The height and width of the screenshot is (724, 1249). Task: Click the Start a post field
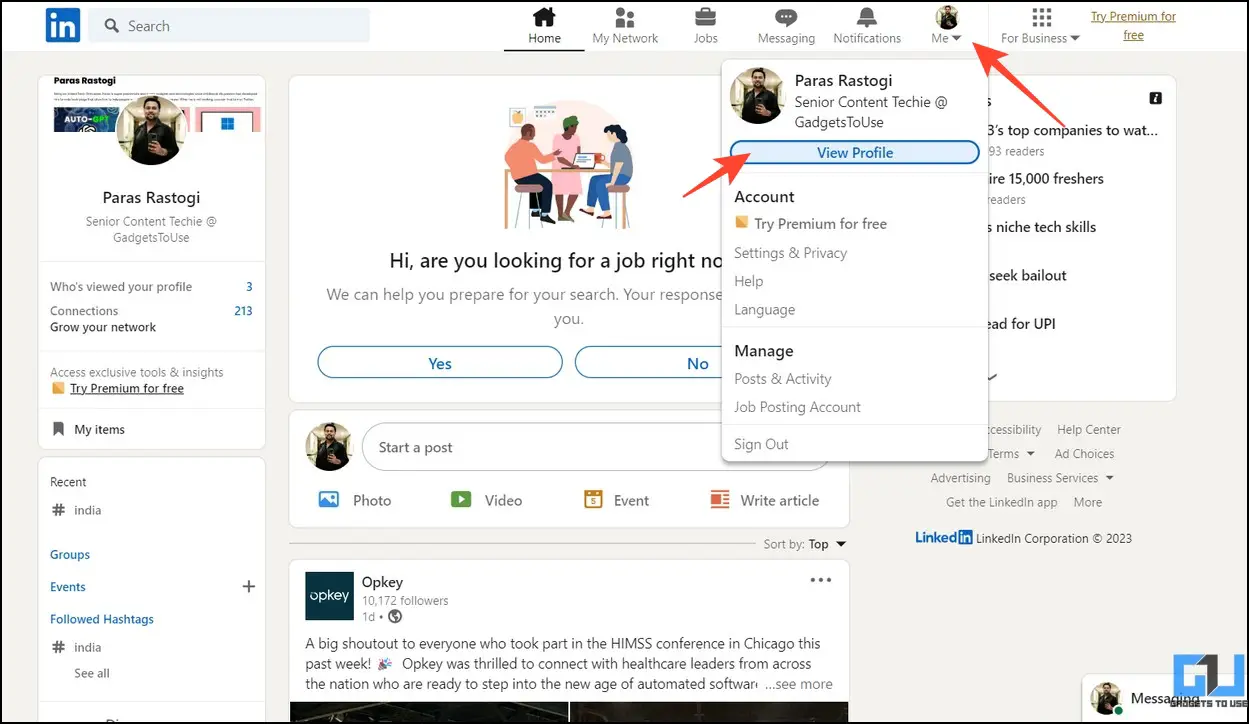596,447
